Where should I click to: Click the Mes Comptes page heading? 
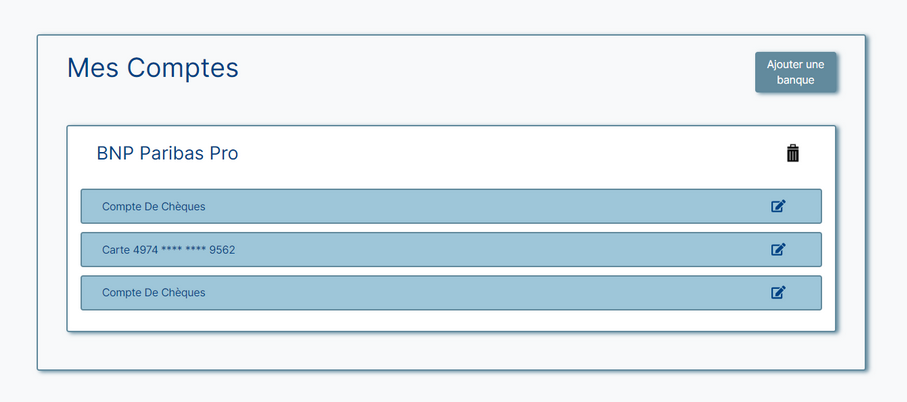153,68
